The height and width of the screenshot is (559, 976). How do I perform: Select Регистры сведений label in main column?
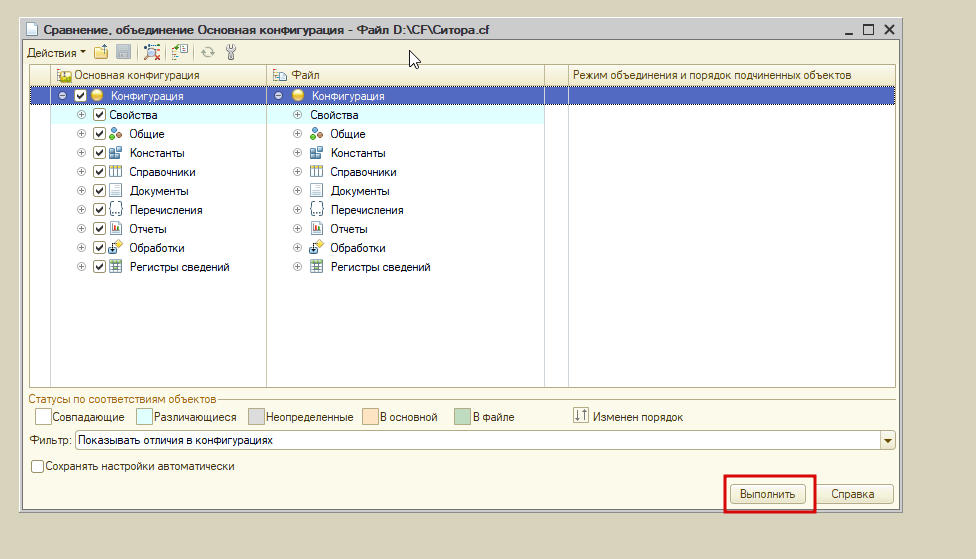(x=180, y=267)
